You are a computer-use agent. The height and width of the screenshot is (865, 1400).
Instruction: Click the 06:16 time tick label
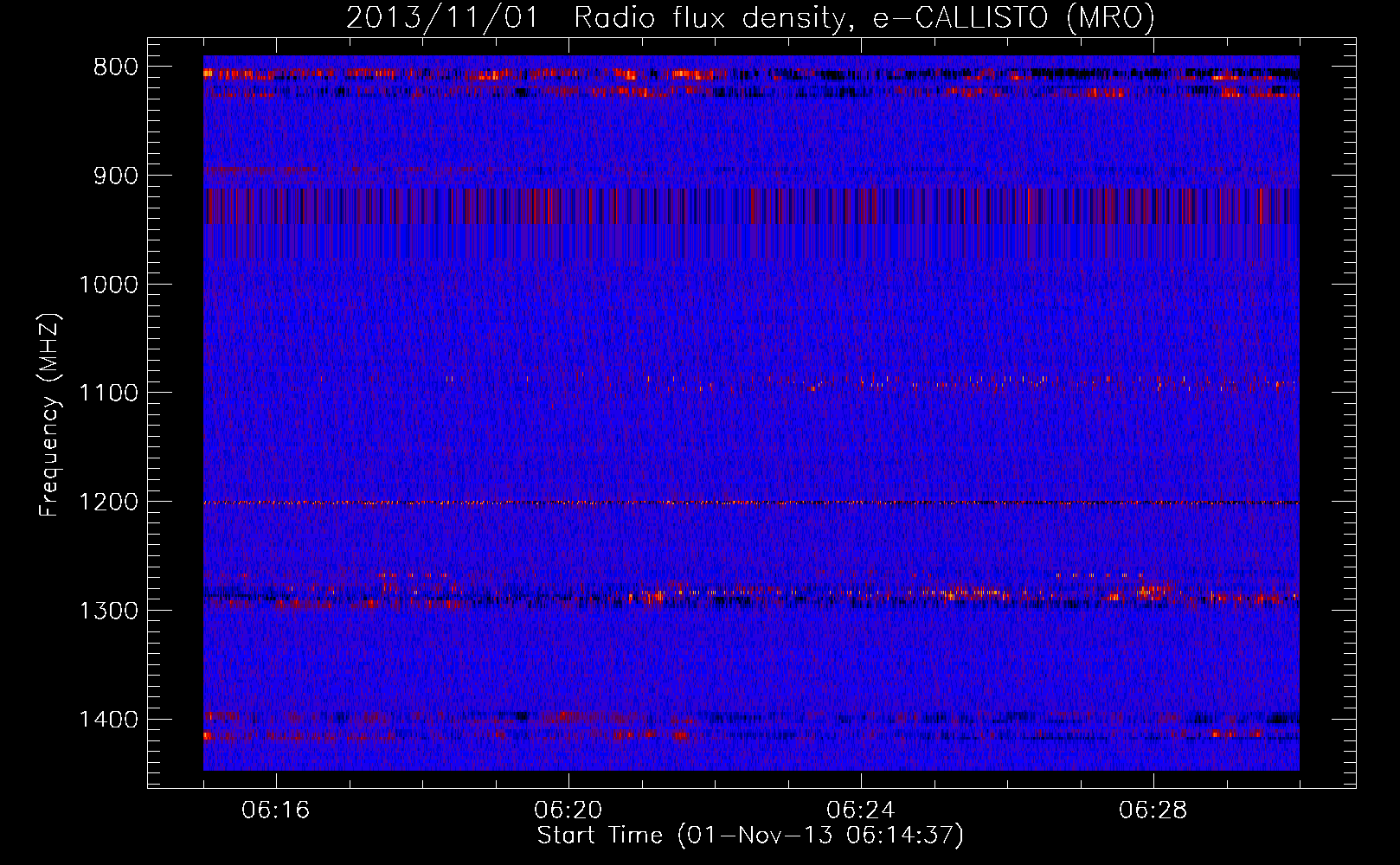pos(276,811)
